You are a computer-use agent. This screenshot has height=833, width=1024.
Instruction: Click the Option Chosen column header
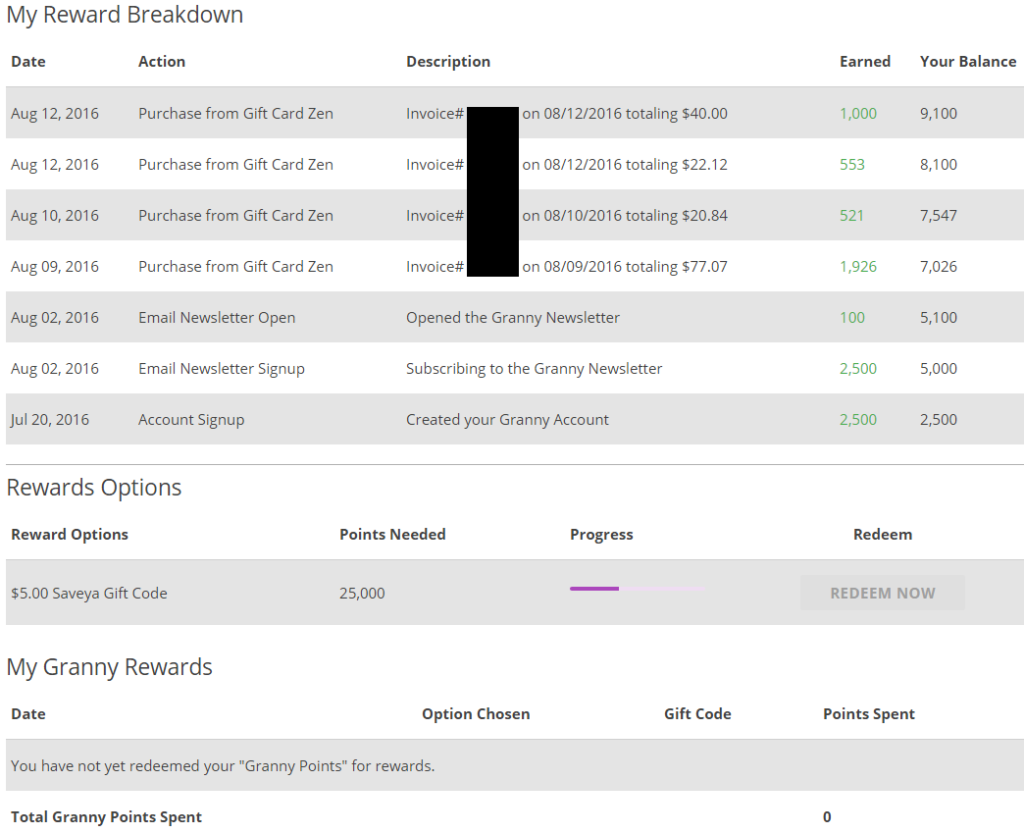coord(475,714)
